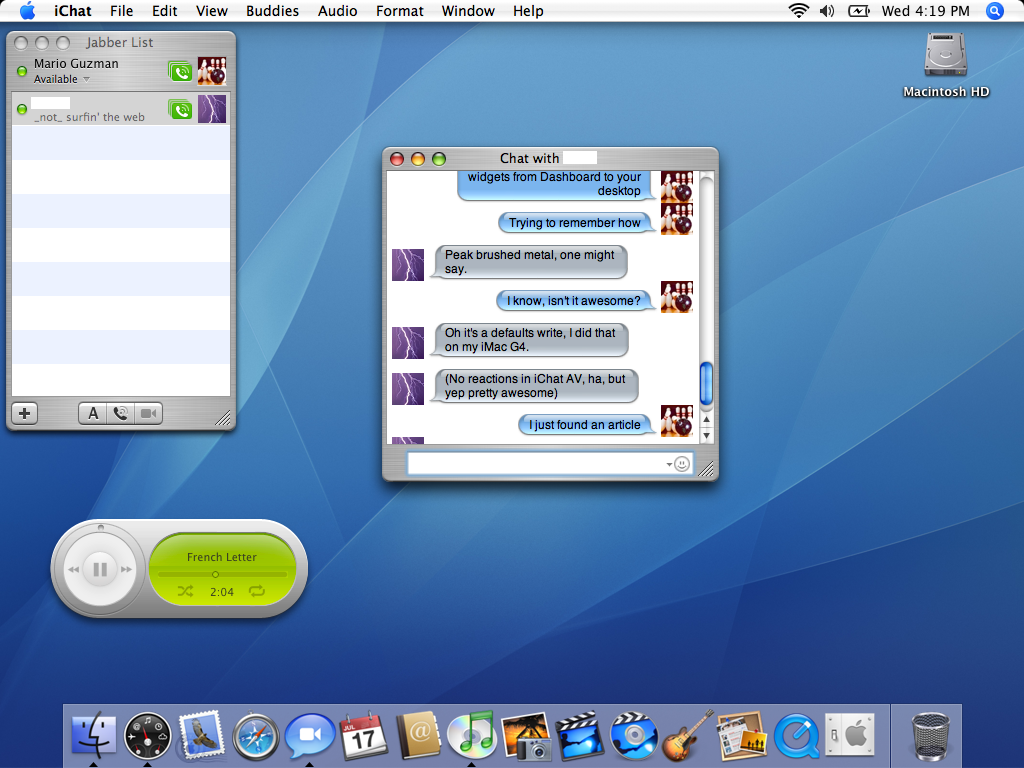
Task: Open the Apple menu
Action: coord(27,11)
